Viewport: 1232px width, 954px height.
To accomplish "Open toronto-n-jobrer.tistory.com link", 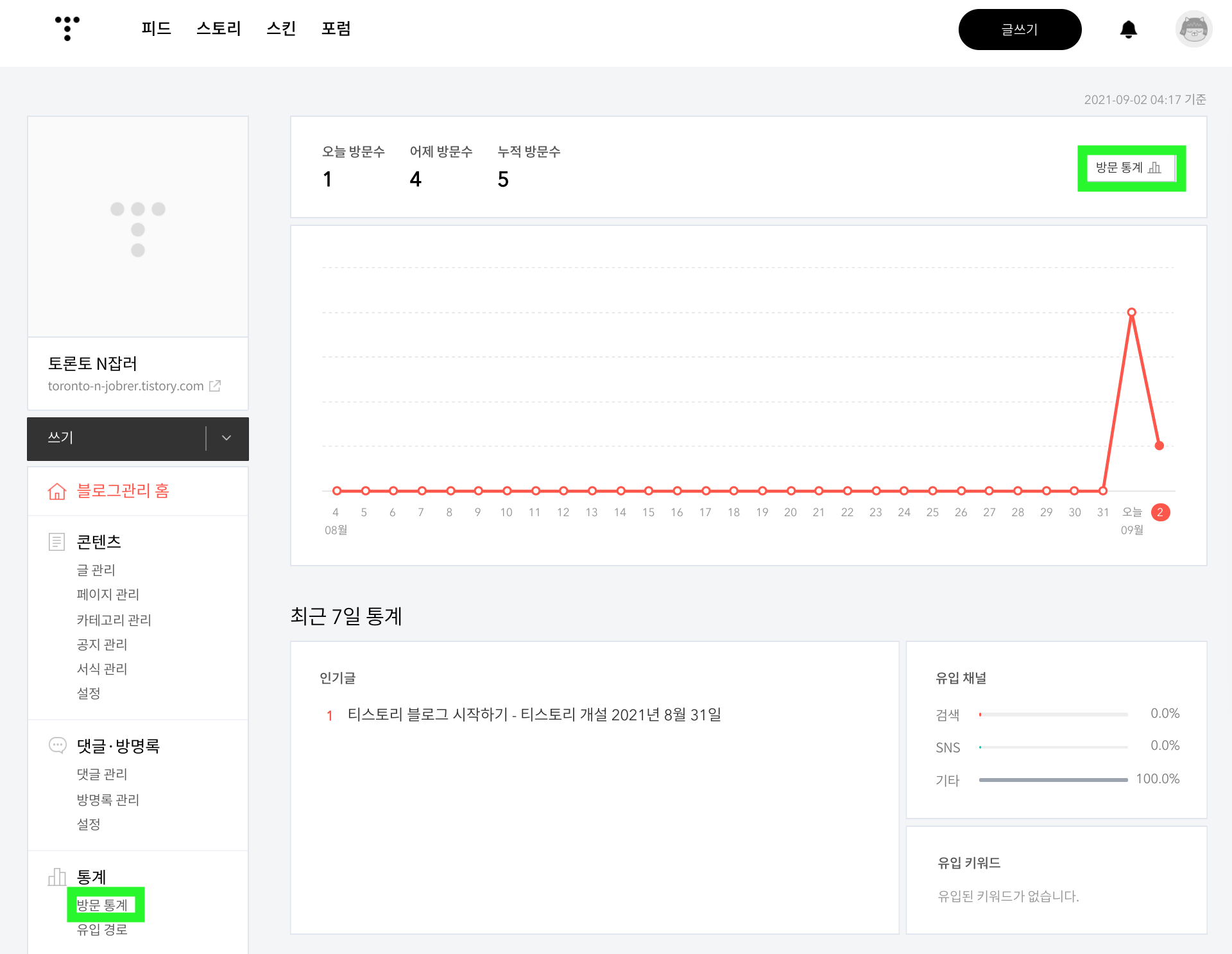I will point(126,386).
